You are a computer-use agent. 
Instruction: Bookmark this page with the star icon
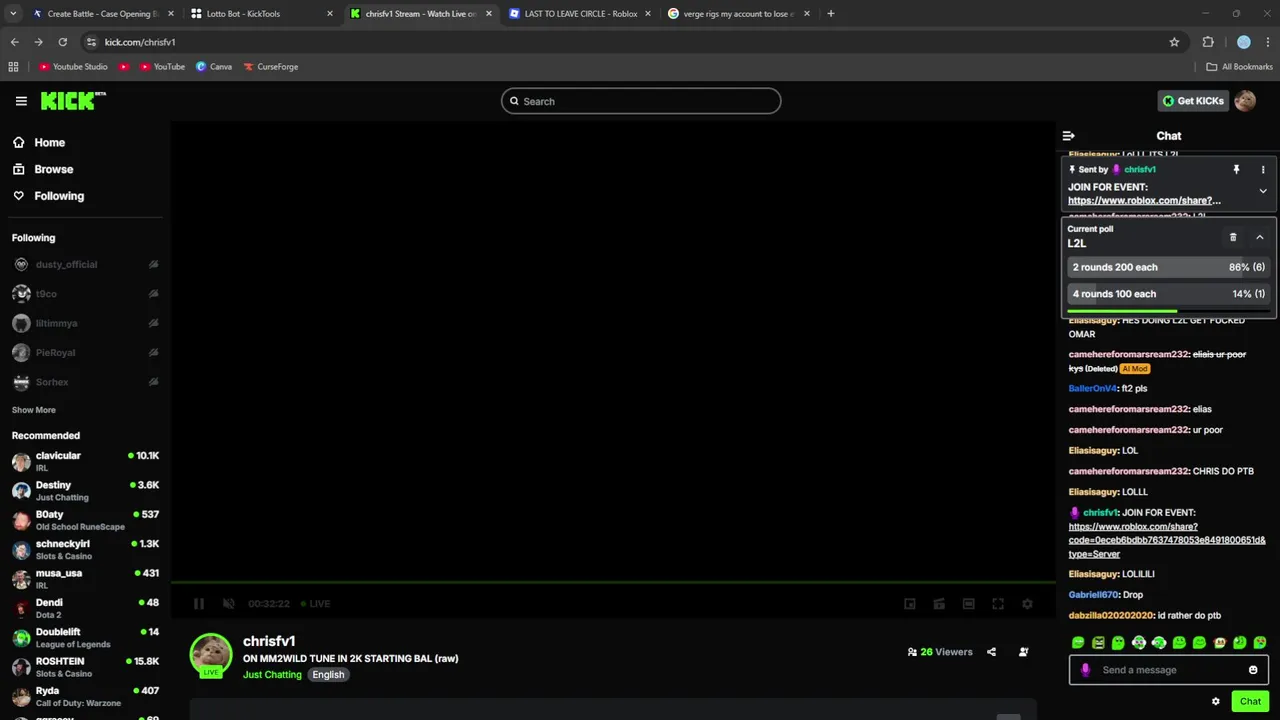pos(1174,42)
